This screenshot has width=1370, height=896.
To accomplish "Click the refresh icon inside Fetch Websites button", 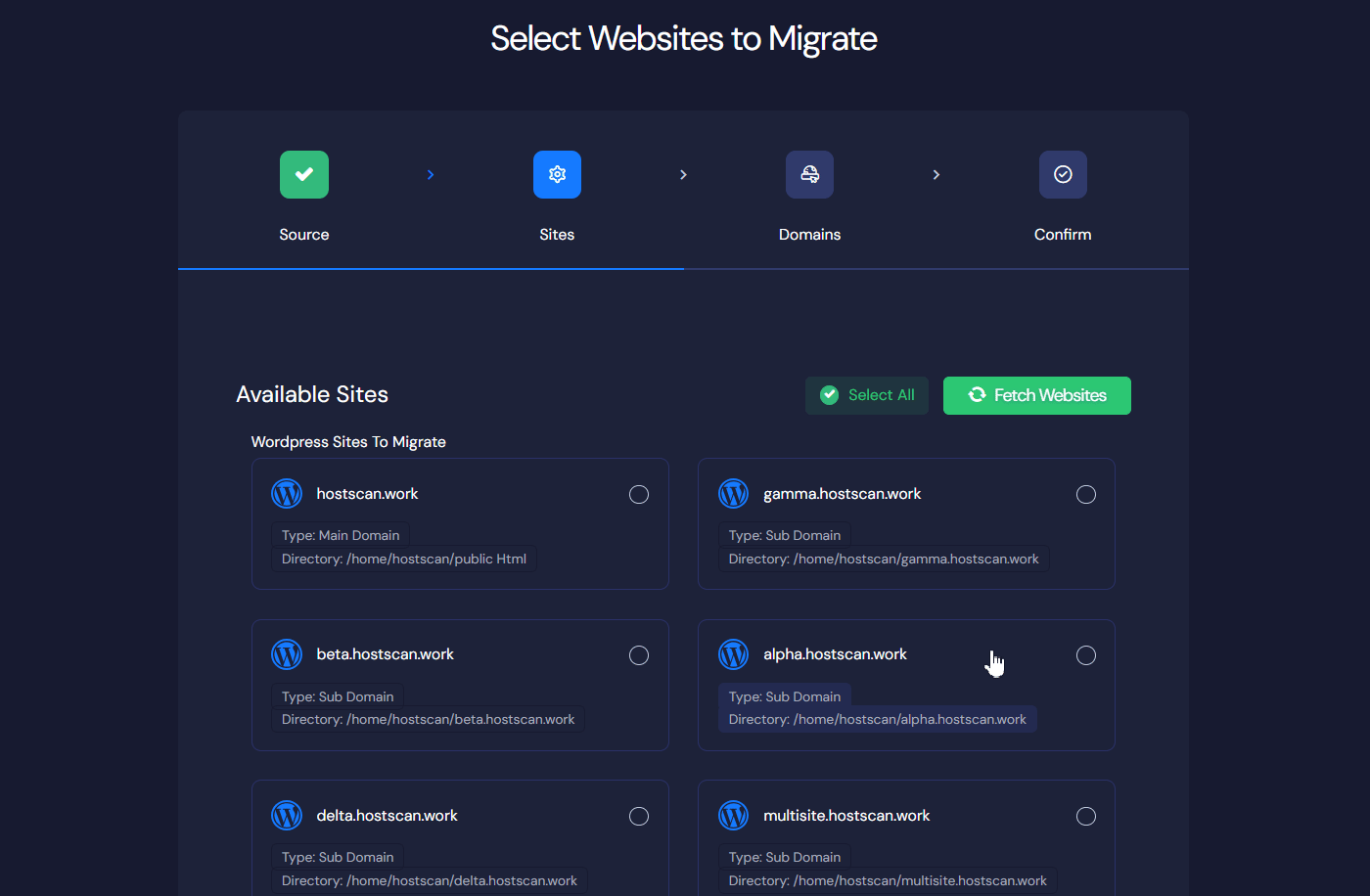I will [x=976, y=395].
